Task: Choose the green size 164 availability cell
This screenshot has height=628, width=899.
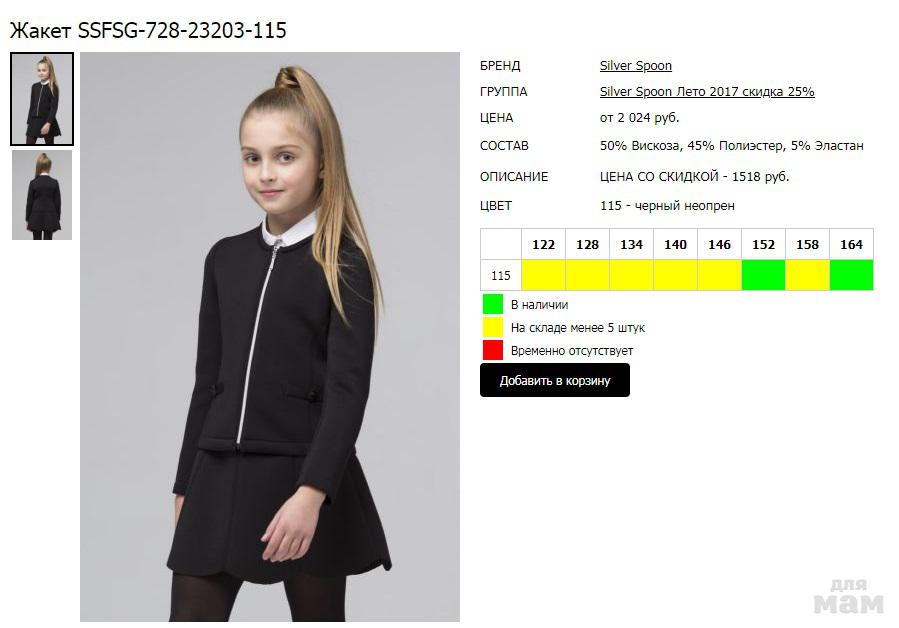Action: click(851, 275)
